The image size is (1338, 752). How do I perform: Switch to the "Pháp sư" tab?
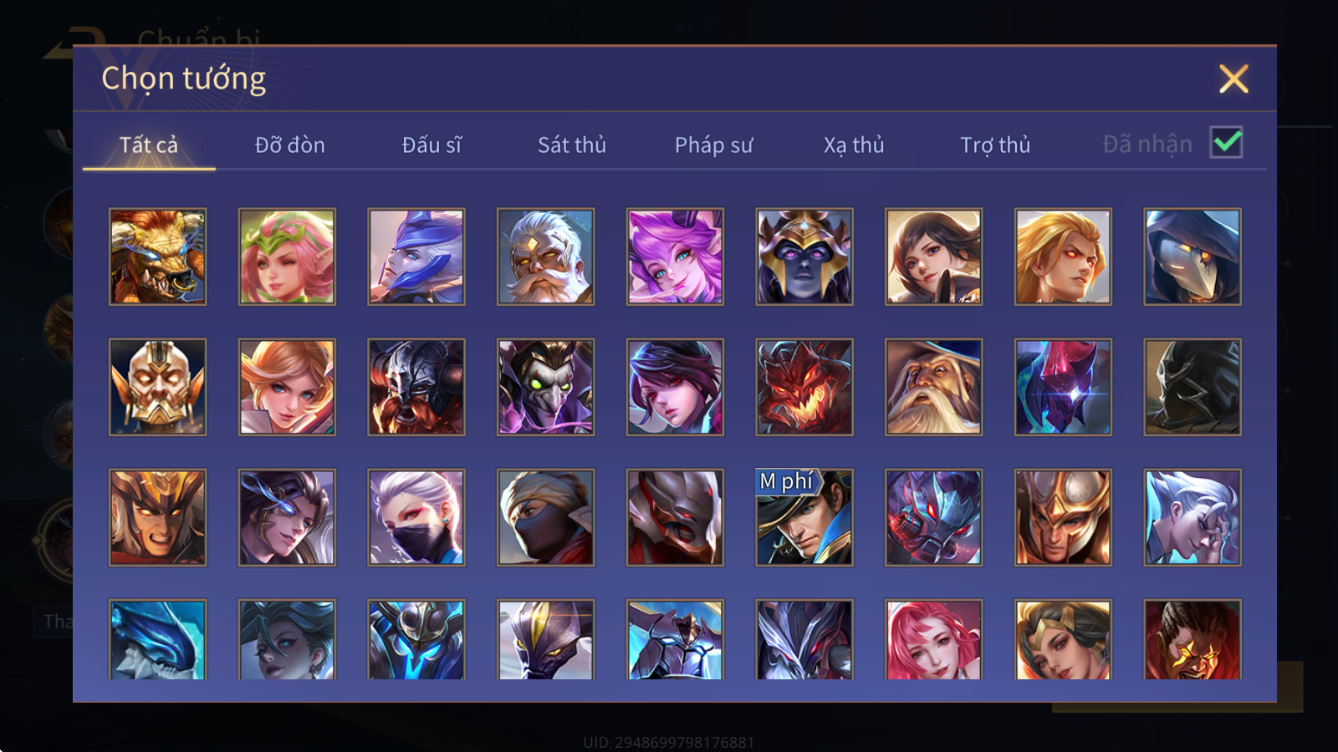click(x=713, y=145)
